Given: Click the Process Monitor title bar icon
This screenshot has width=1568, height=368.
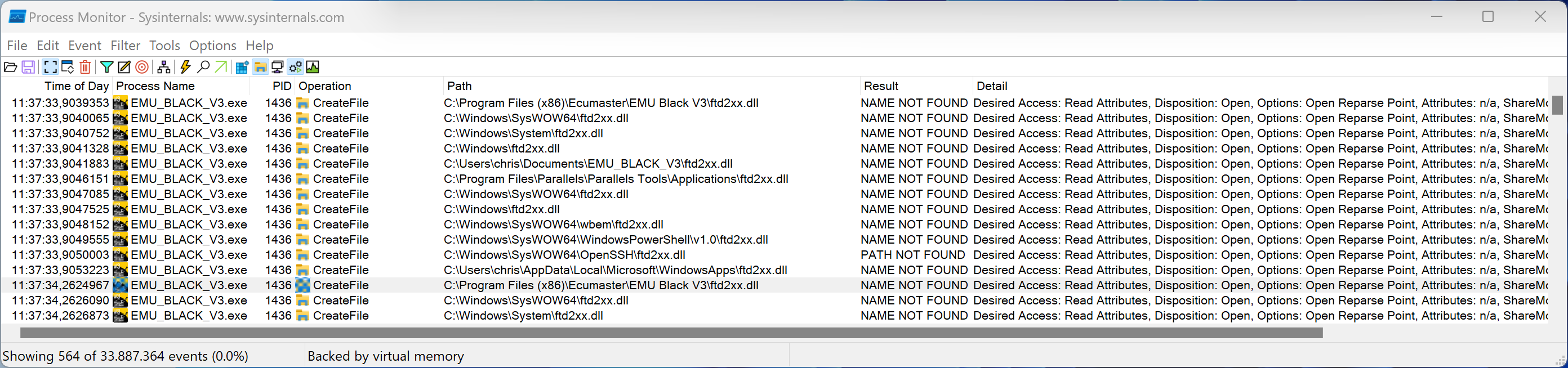Looking at the screenshot, I should click(x=17, y=17).
